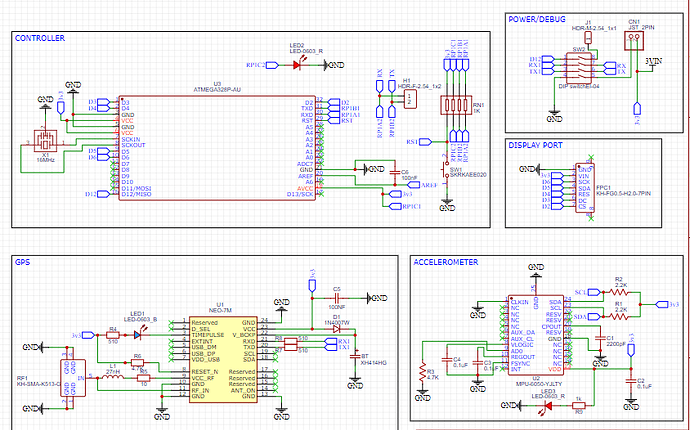The width and height of the screenshot is (690, 430).
Task: Click the TX1 net flag in GPS block
Action: 337,347
